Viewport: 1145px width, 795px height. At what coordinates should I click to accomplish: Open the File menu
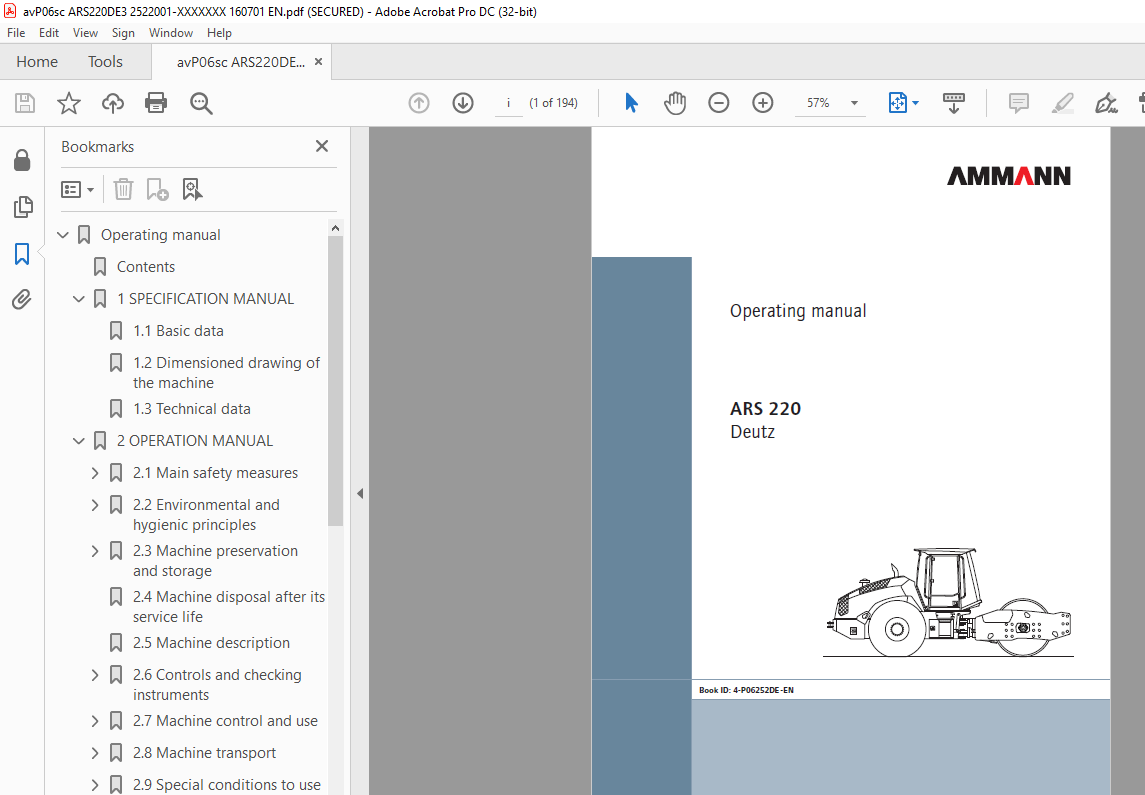pyautogui.click(x=16, y=33)
